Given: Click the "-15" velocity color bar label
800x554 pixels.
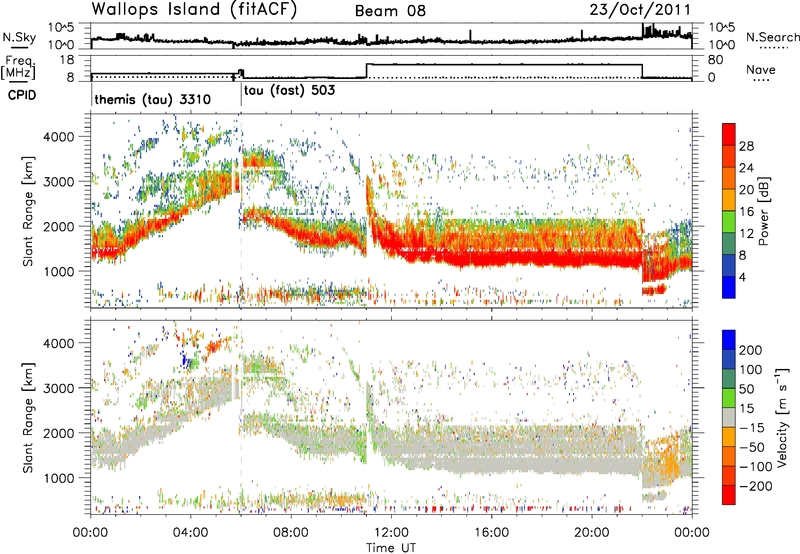Looking at the screenshot, I should (752, 428).
